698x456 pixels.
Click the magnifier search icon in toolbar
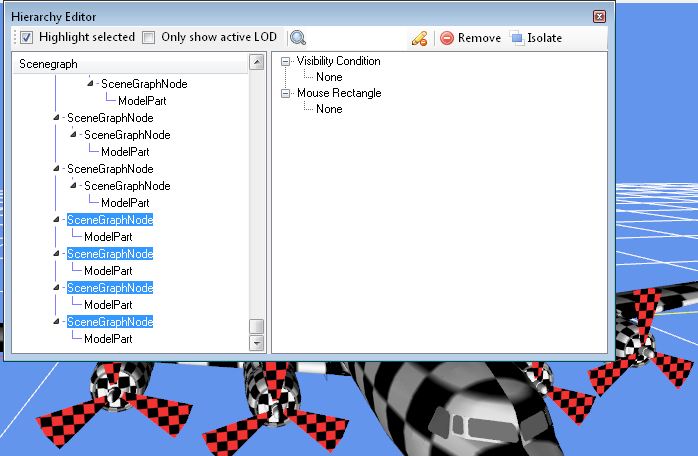[298, 38]
